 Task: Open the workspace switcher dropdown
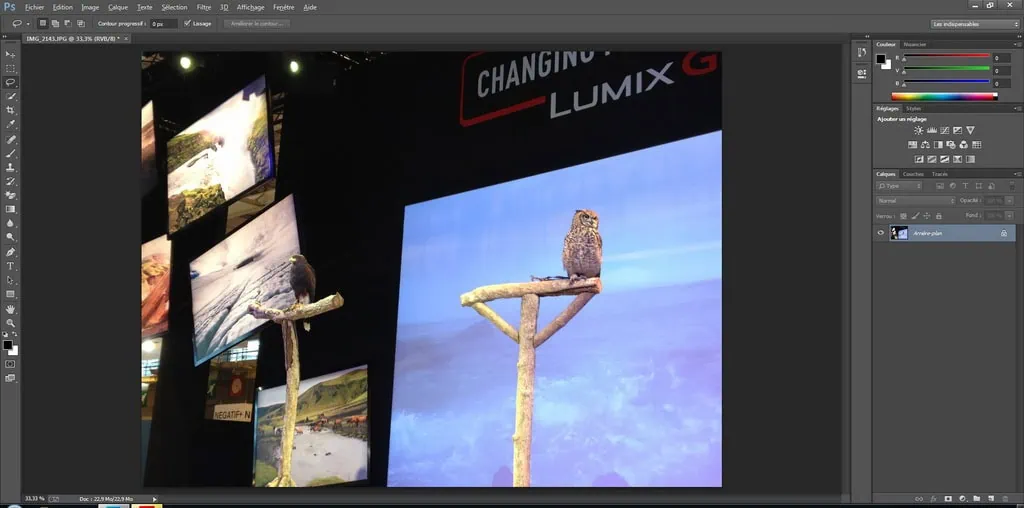[975, 23]
